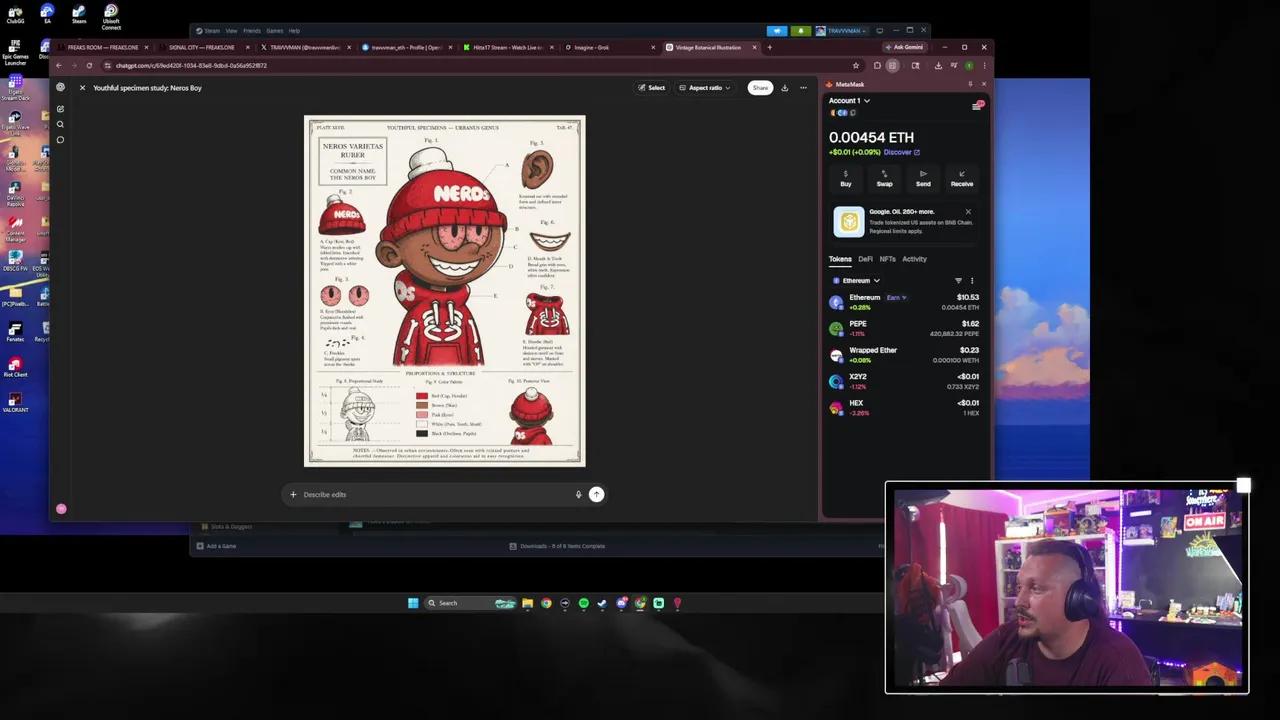Open MetaMask hamburger menu with notification badge

977,105
